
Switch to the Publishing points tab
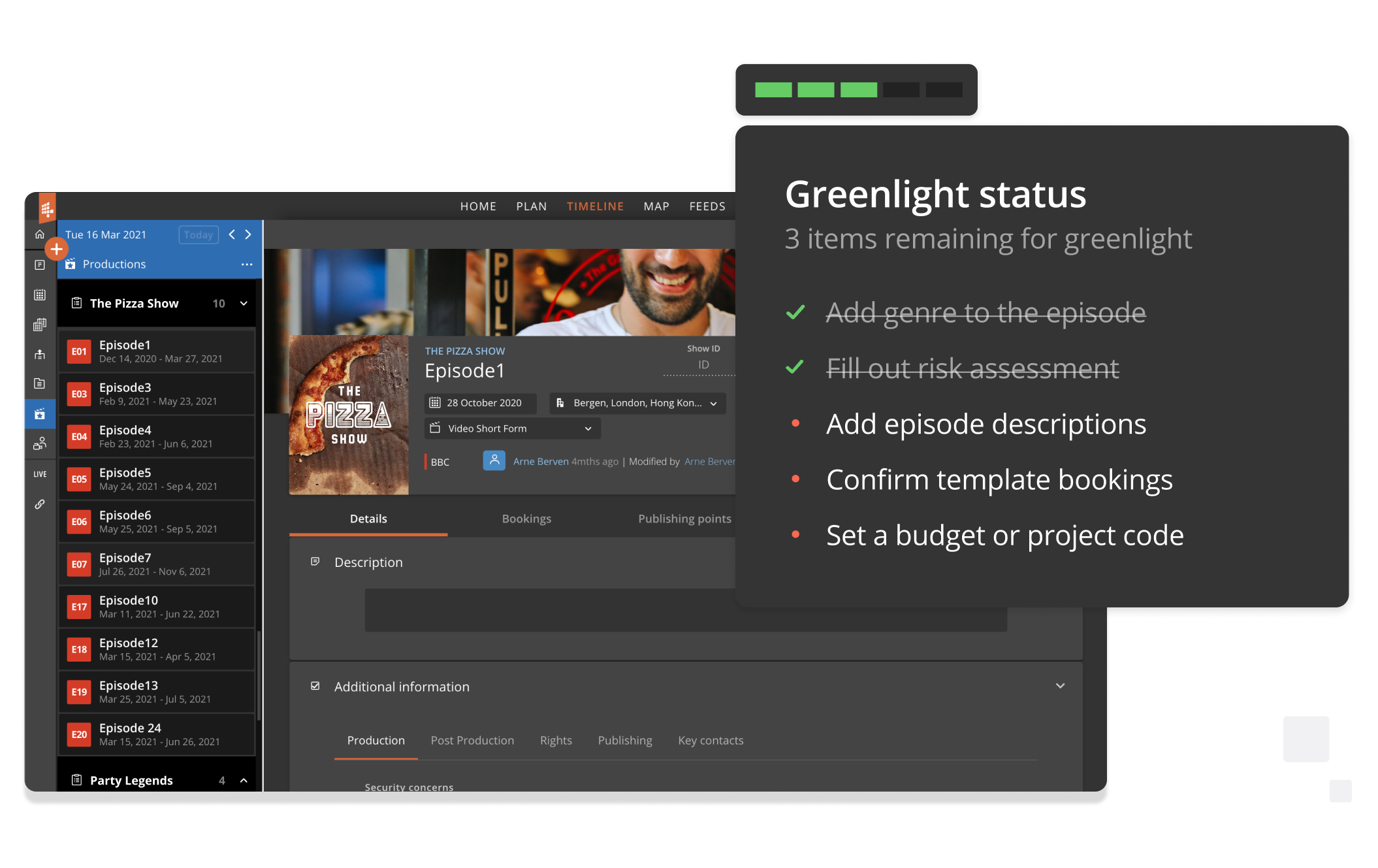coord(684,519)
